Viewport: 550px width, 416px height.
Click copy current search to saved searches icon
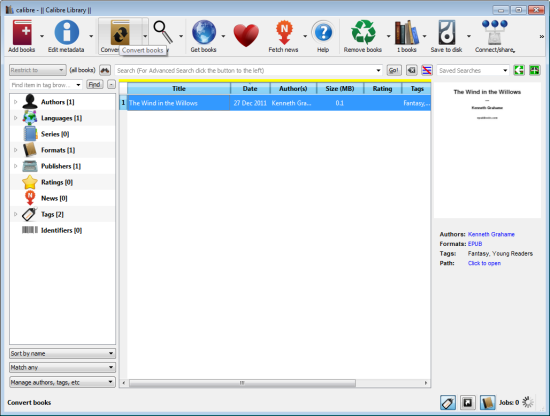(519, 70)
